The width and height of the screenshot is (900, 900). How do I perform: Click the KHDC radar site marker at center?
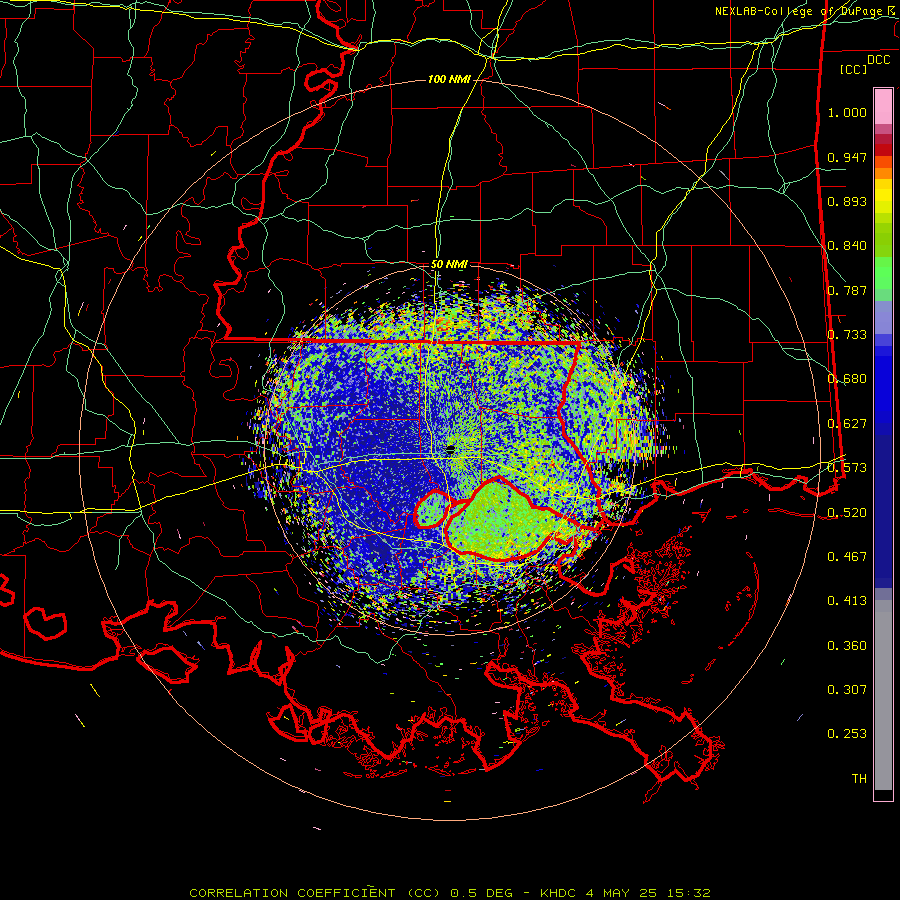pyautogui.click(x=450, y=448)
